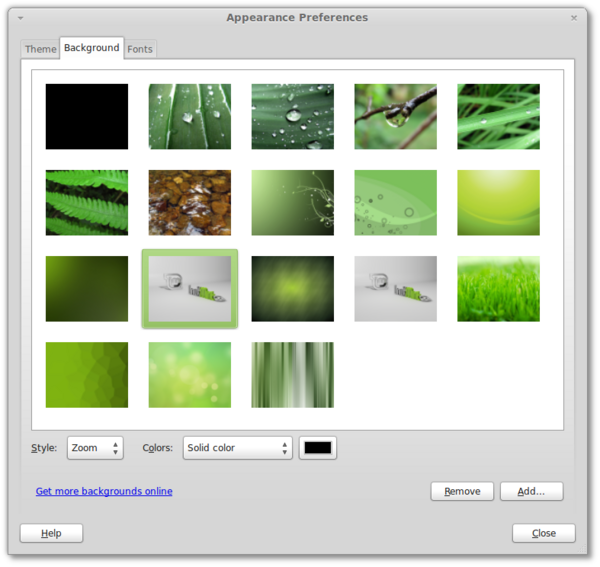Choose the fern leaves wallpaper
The width and height of the screenshot is (600, 567).
(x=87, y=202)
